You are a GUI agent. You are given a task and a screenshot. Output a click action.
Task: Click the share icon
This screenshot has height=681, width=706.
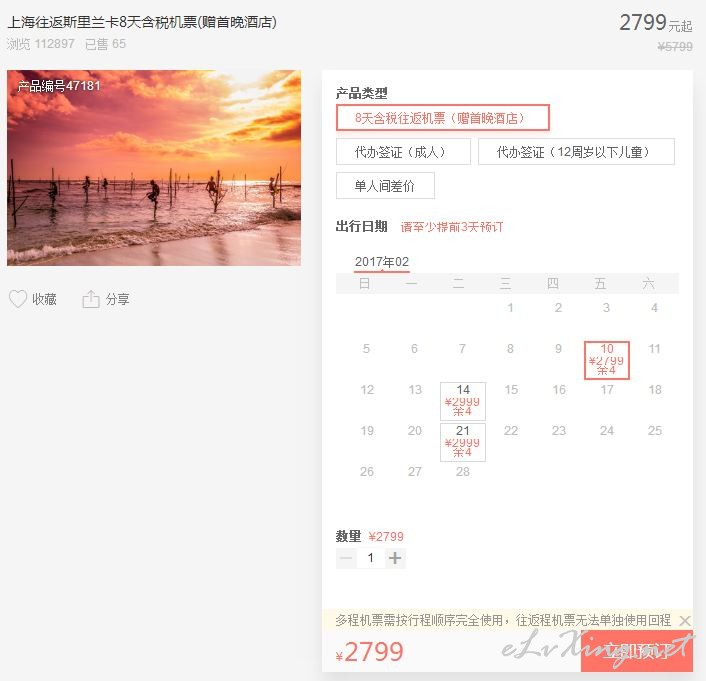91,299
